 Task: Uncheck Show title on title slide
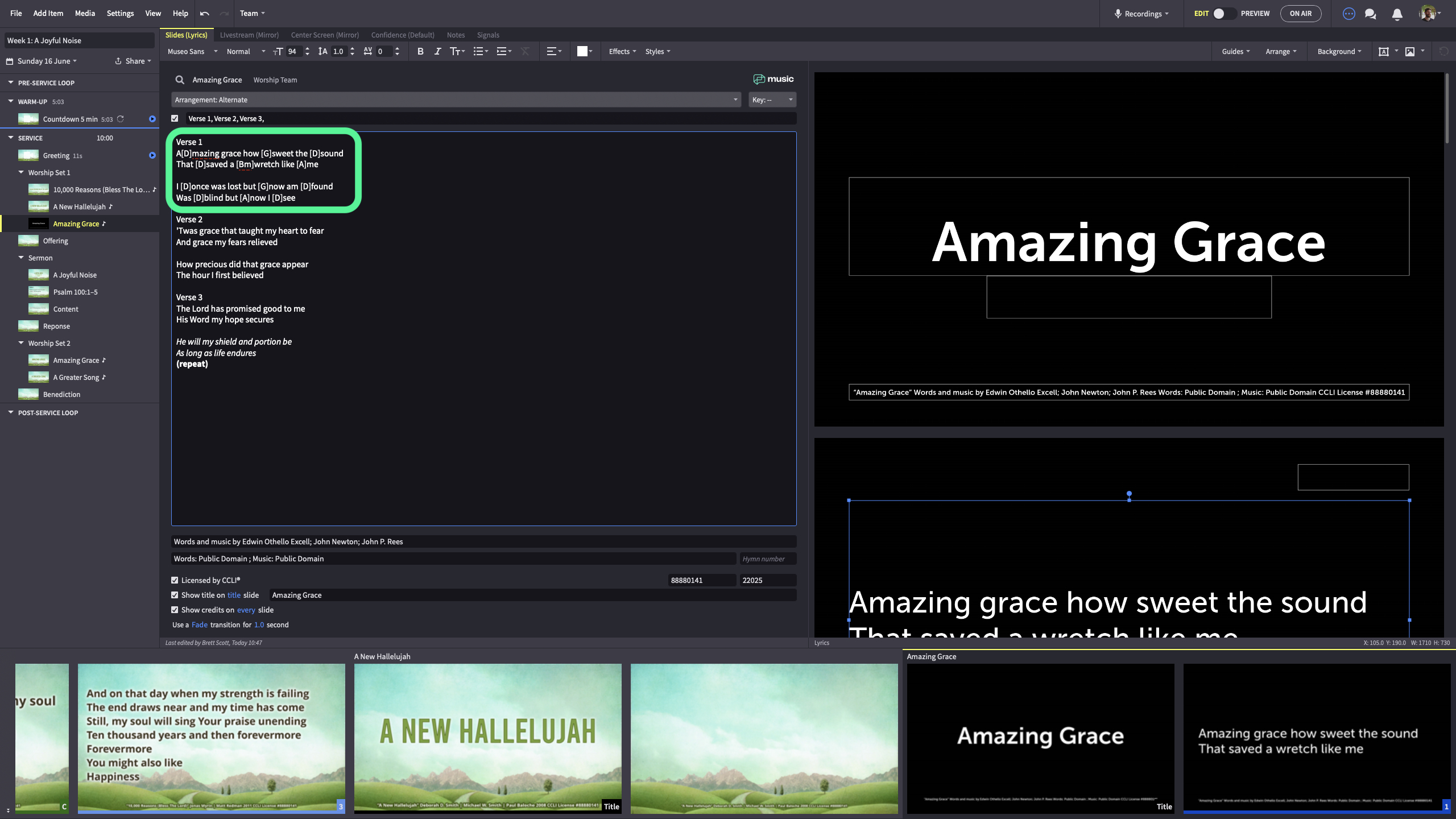(175, 595)
